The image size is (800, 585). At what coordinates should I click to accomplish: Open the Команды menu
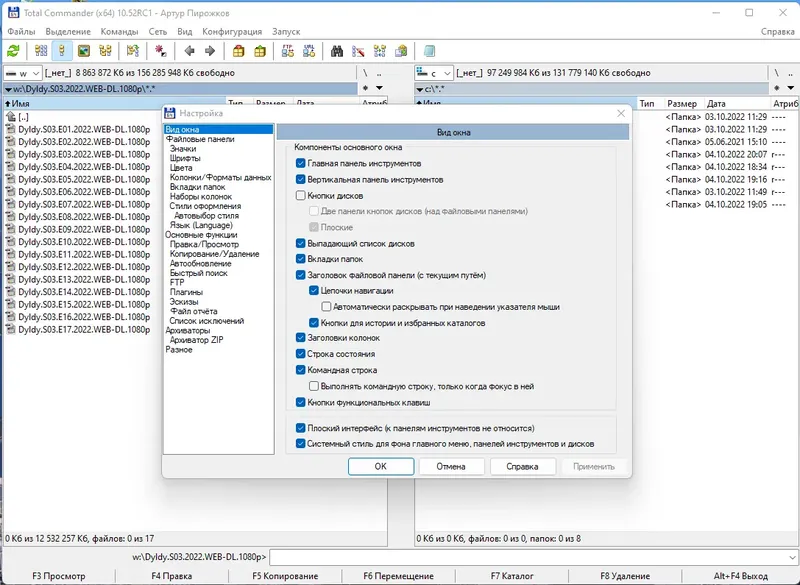tap(119, 32)
